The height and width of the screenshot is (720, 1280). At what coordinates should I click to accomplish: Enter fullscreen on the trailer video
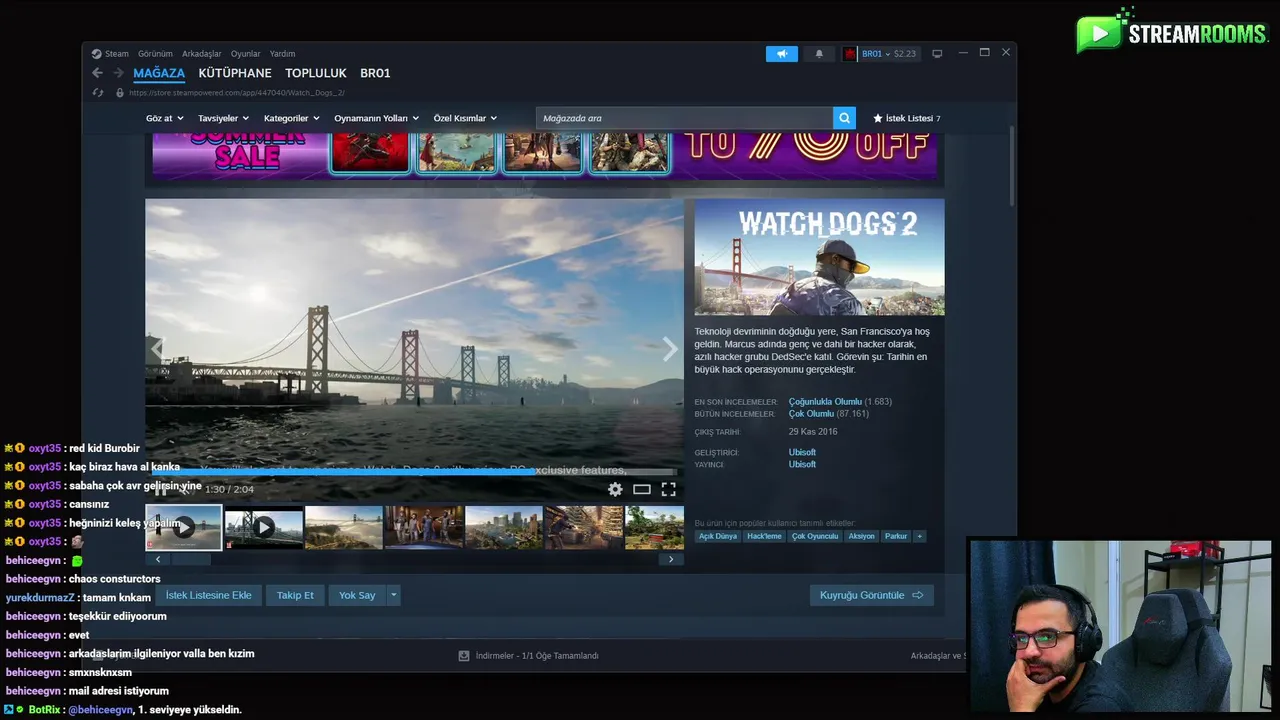668,489
